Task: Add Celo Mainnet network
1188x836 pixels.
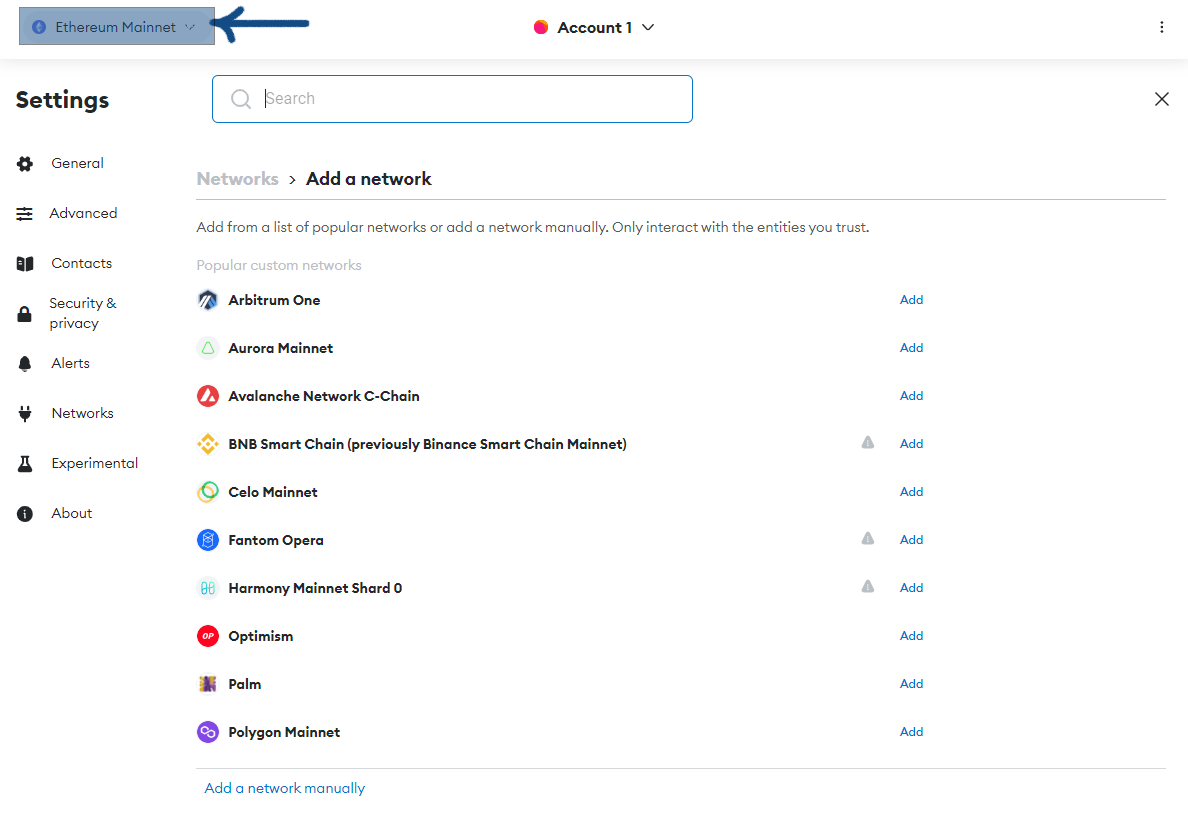Action: click(x=911, y=491)
